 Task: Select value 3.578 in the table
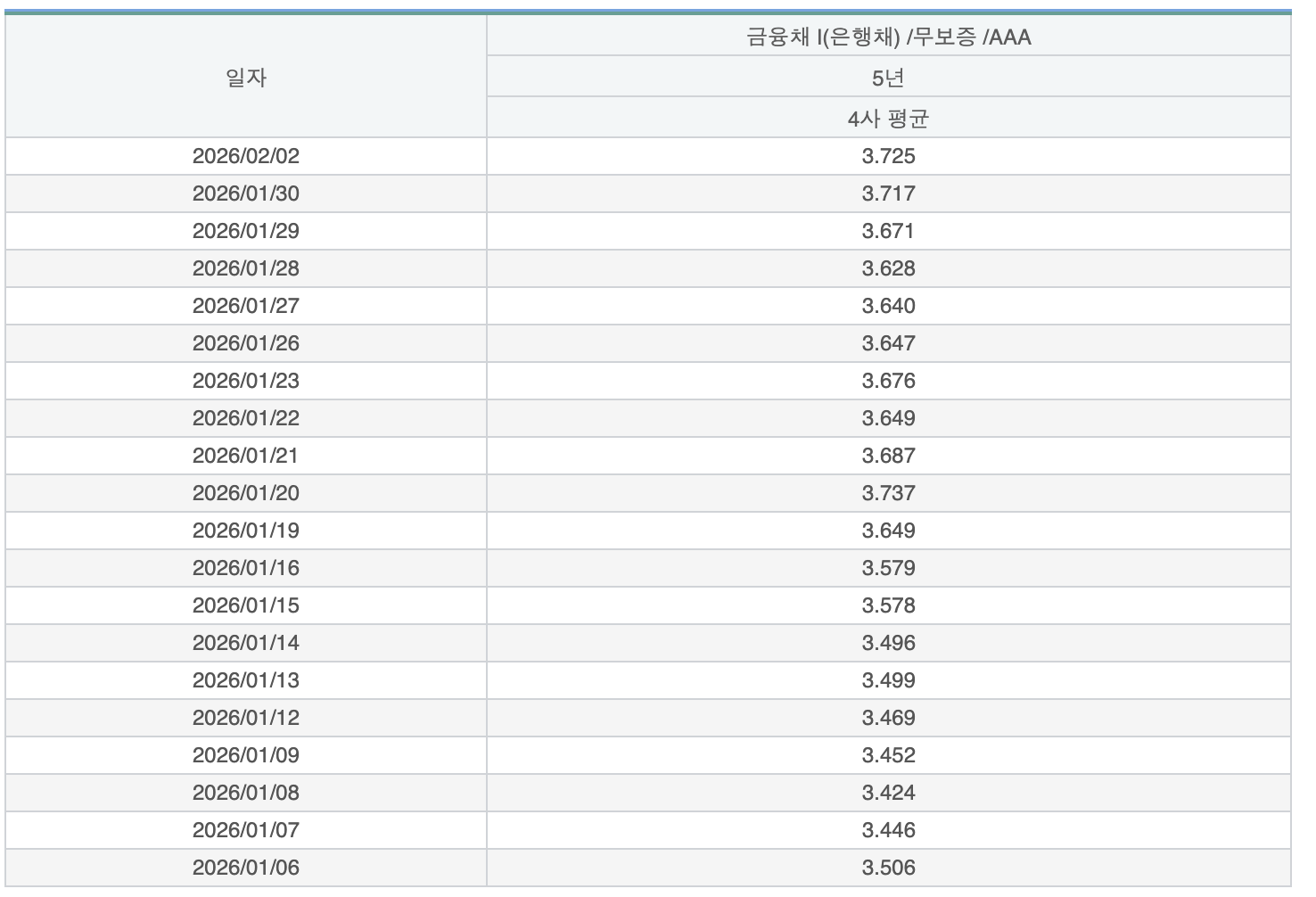coord(889,605)
